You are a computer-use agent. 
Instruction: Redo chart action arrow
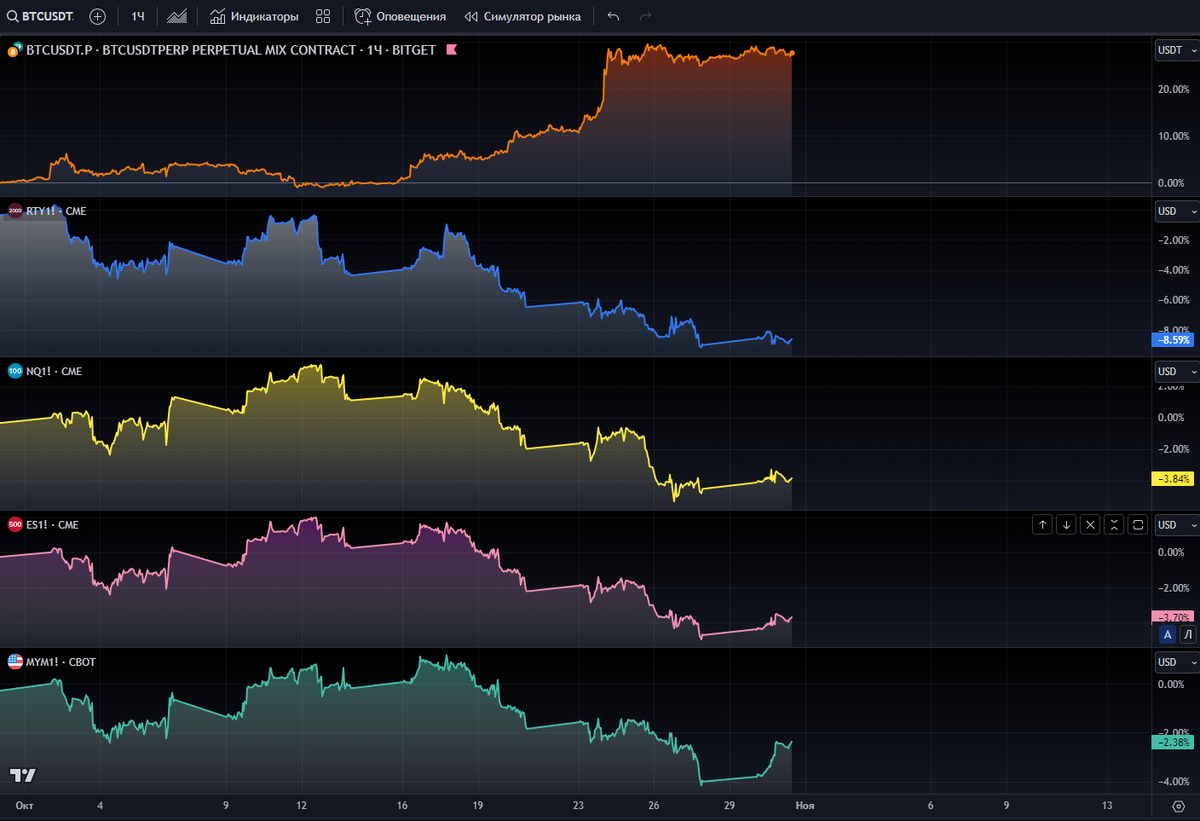pyautogui.click(x=645, y=17)
